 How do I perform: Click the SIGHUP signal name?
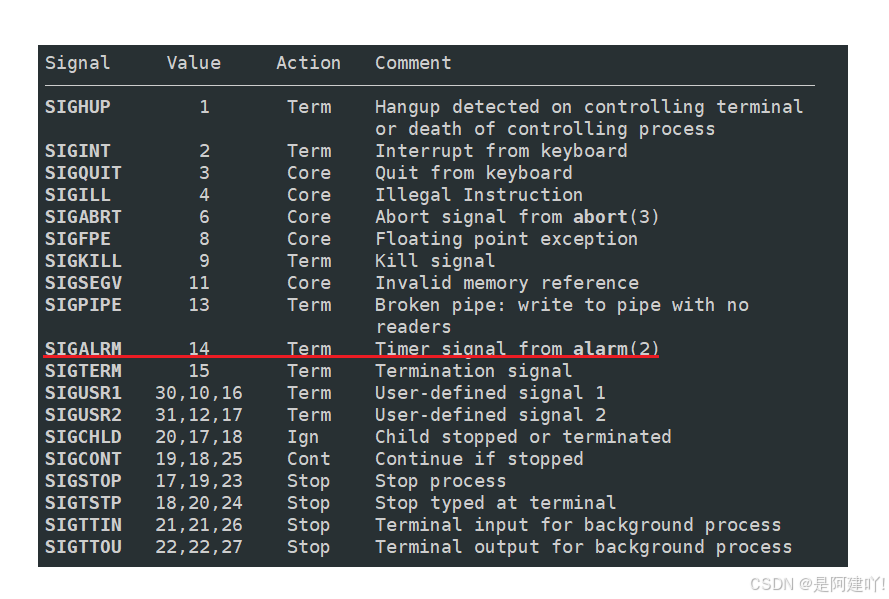pos(78,107)
